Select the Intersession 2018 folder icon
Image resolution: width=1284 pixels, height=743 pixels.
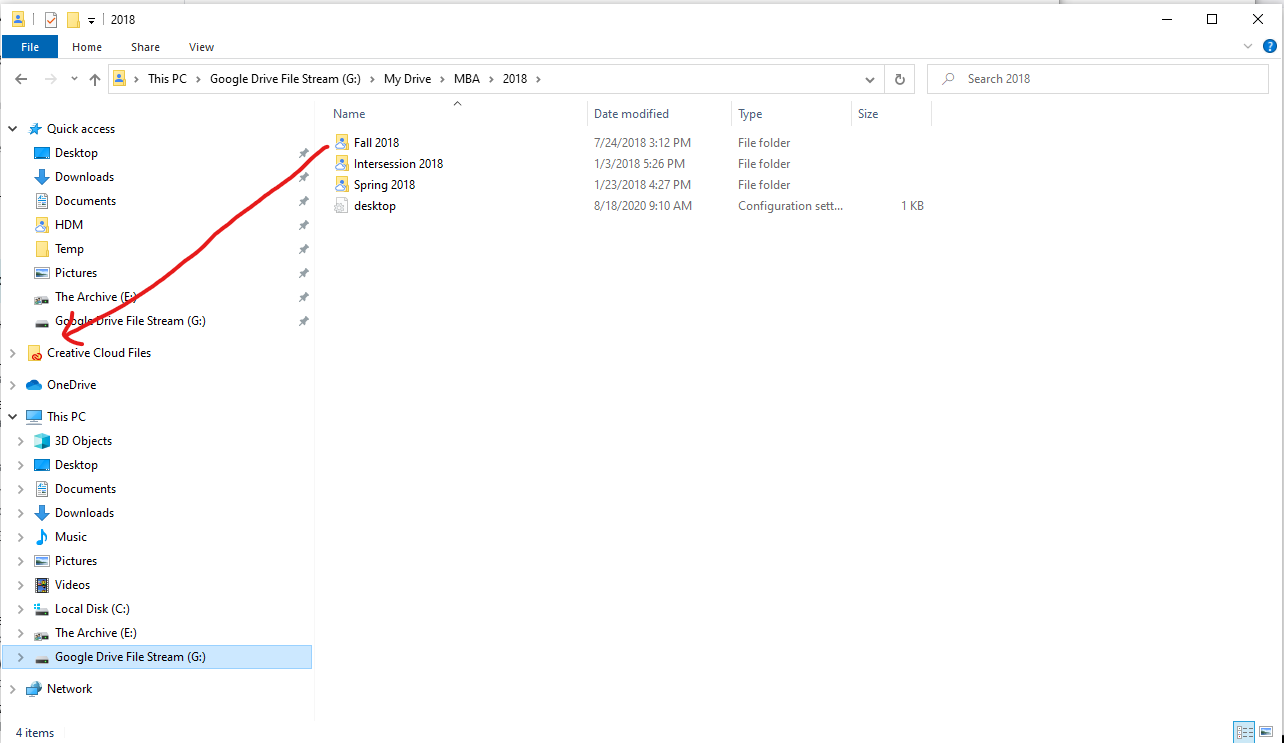pos(341,164)
